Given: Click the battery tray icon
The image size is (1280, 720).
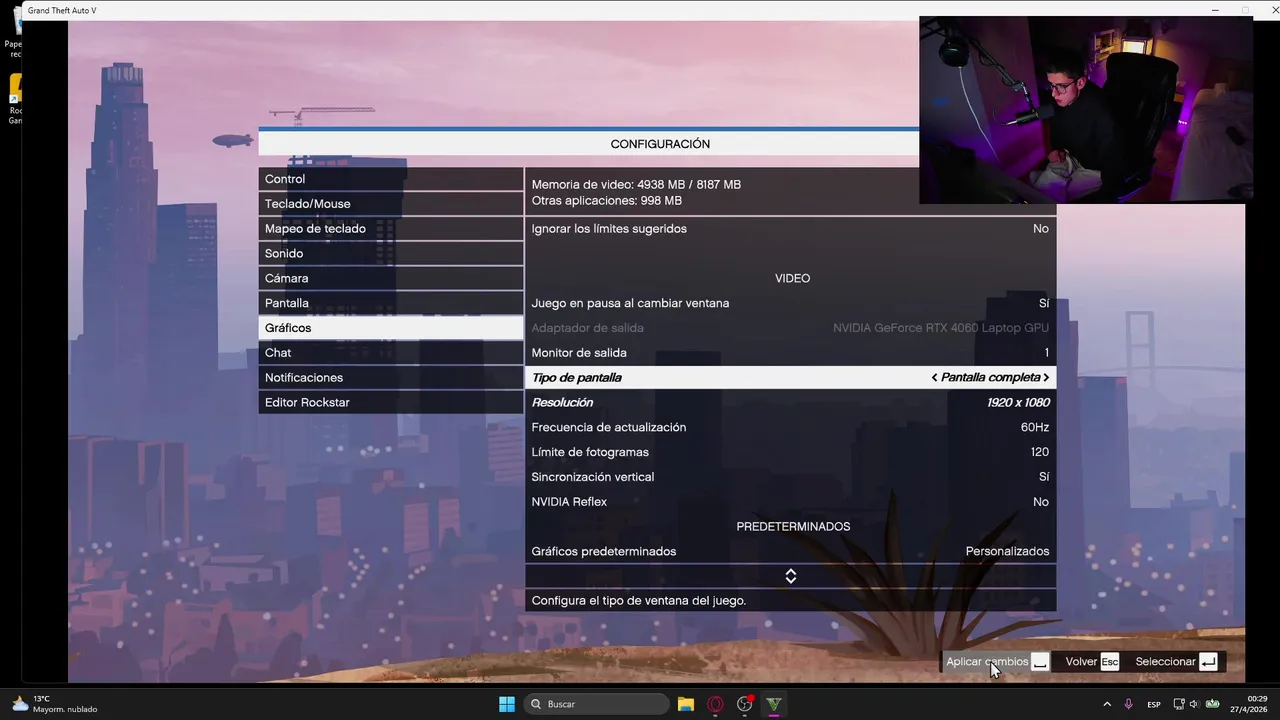Looking at the screenshot, I should point(1212,704).
